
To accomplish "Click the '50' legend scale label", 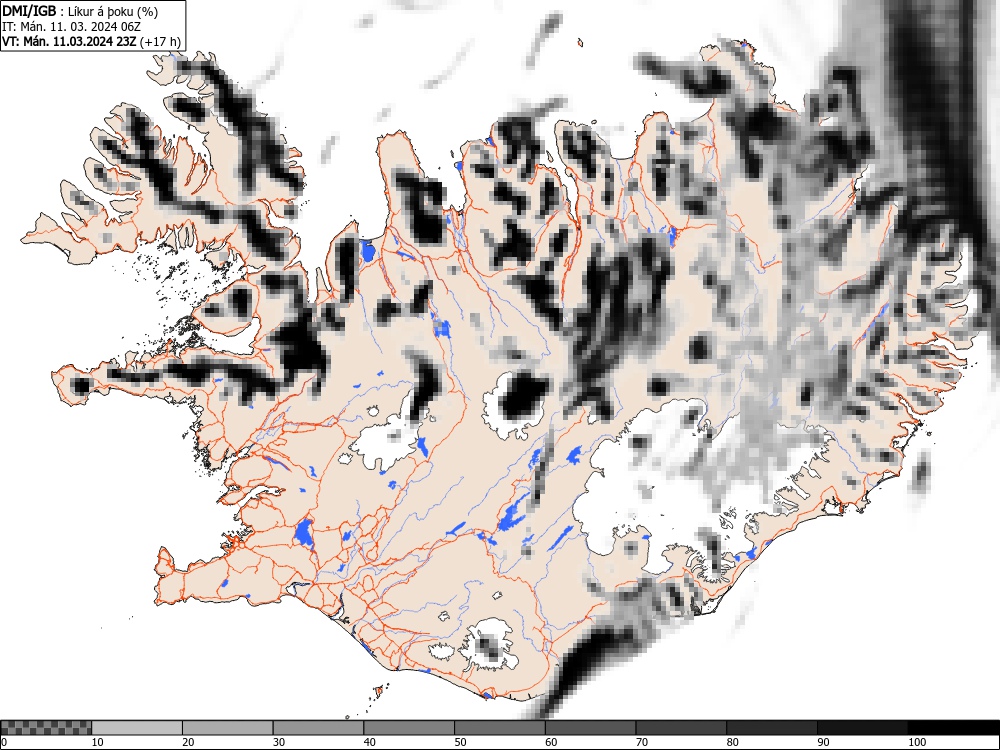I will tap(460, 742).
